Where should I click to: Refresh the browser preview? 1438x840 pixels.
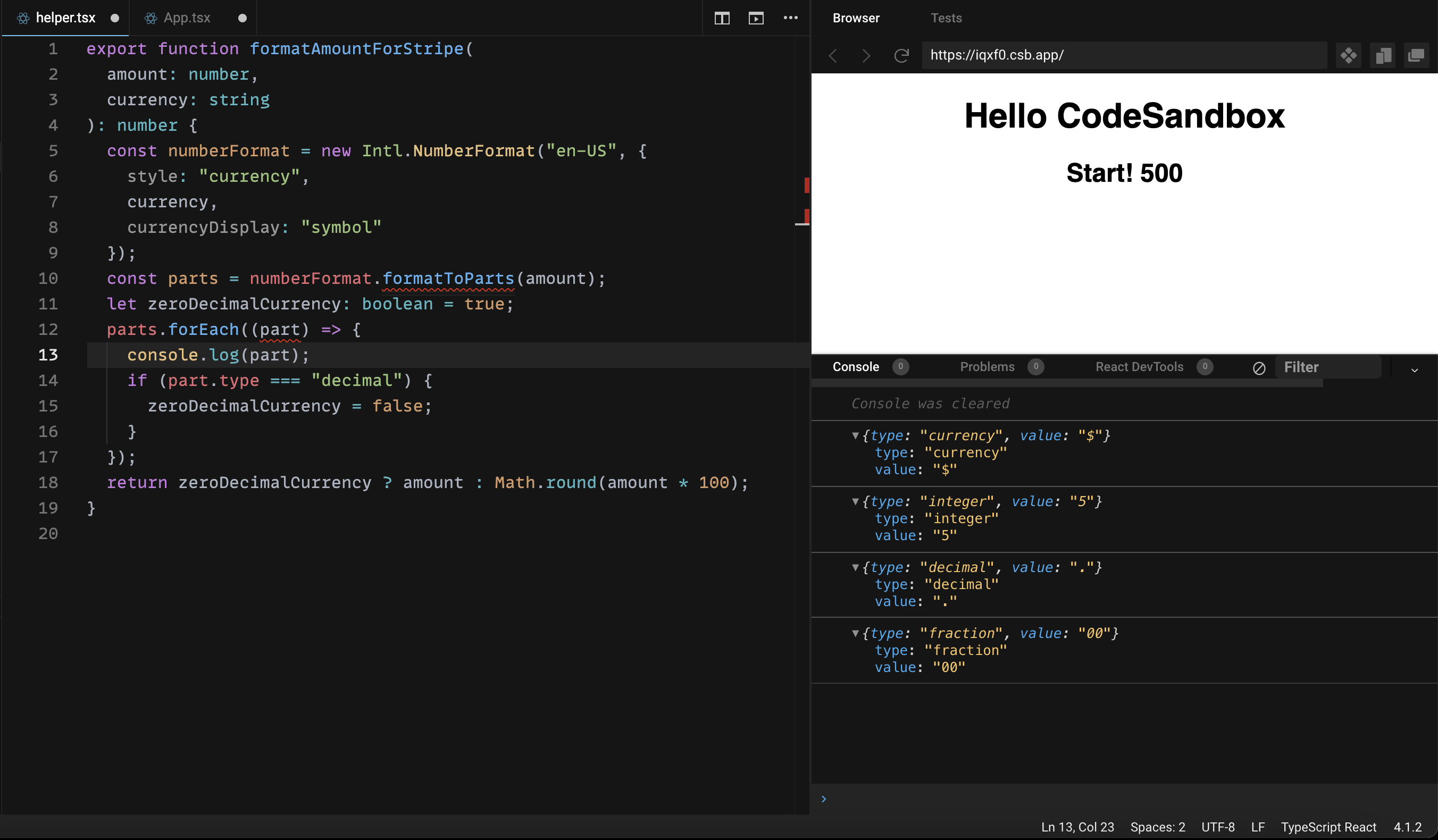pos(901,55)
